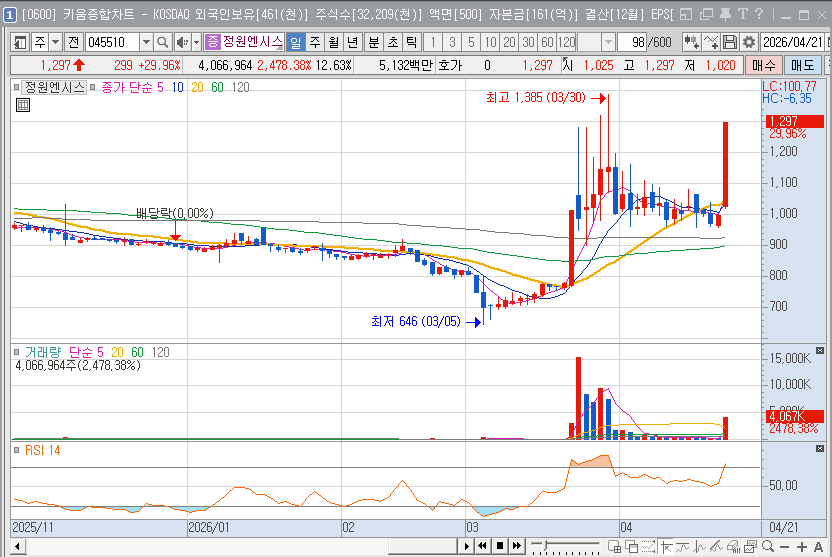Open the stock search magnifier icon

pos(163,42)
